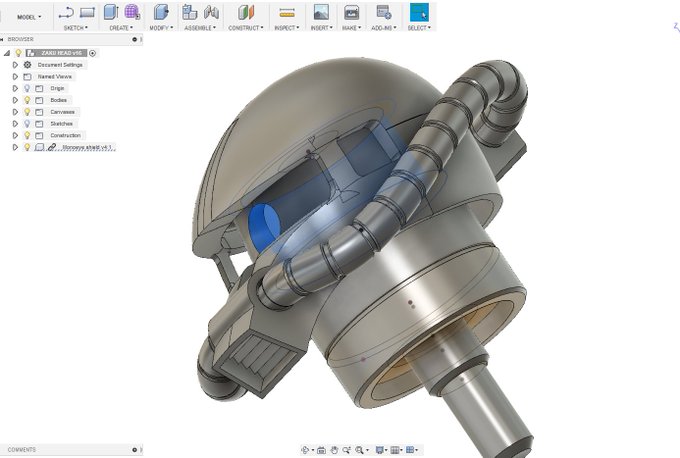Click the Look At icon in navigation bar

click(x=321, y=450)
